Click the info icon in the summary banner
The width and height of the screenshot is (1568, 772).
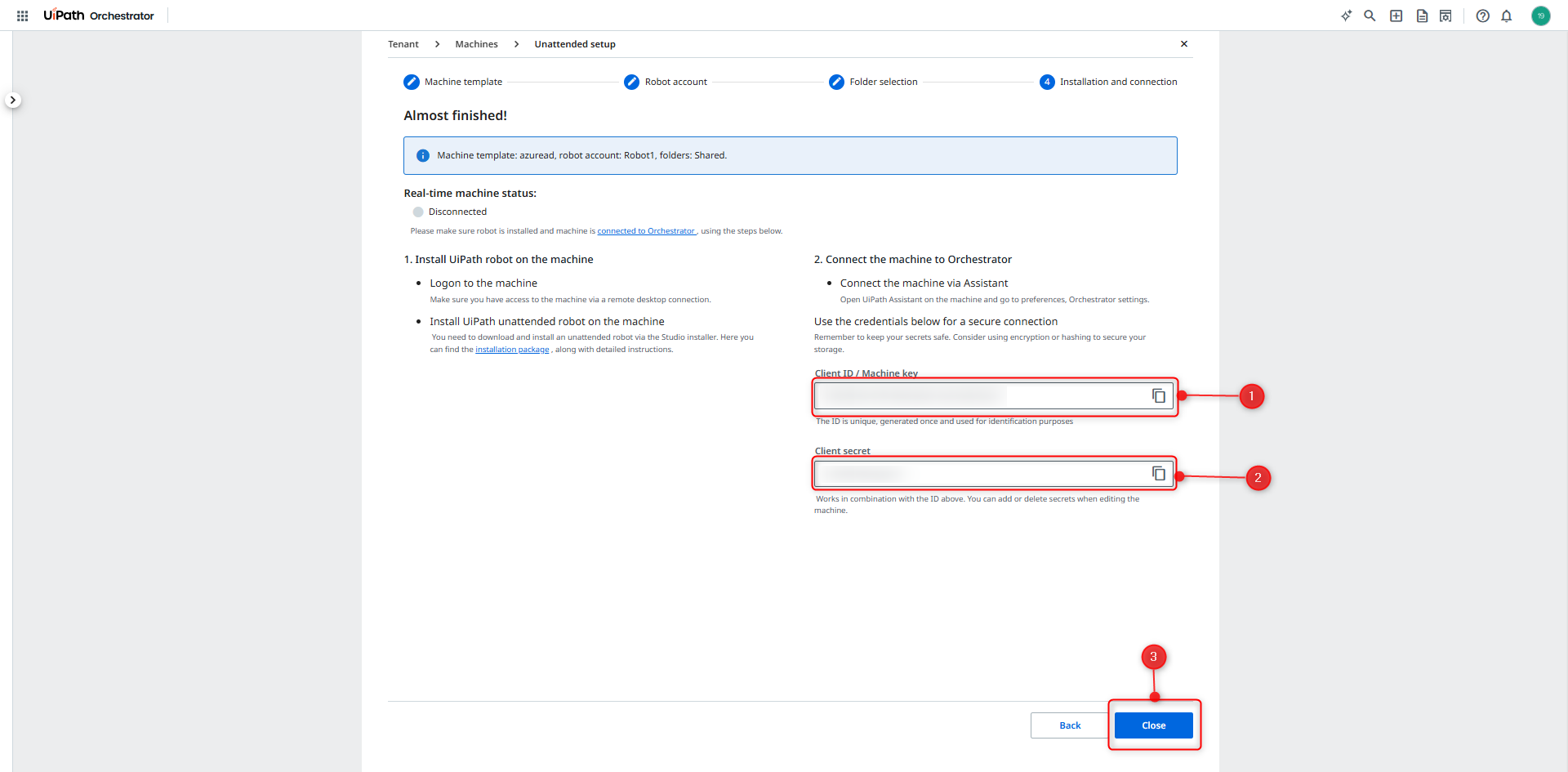pyautogui.click(x=423, y=155)
